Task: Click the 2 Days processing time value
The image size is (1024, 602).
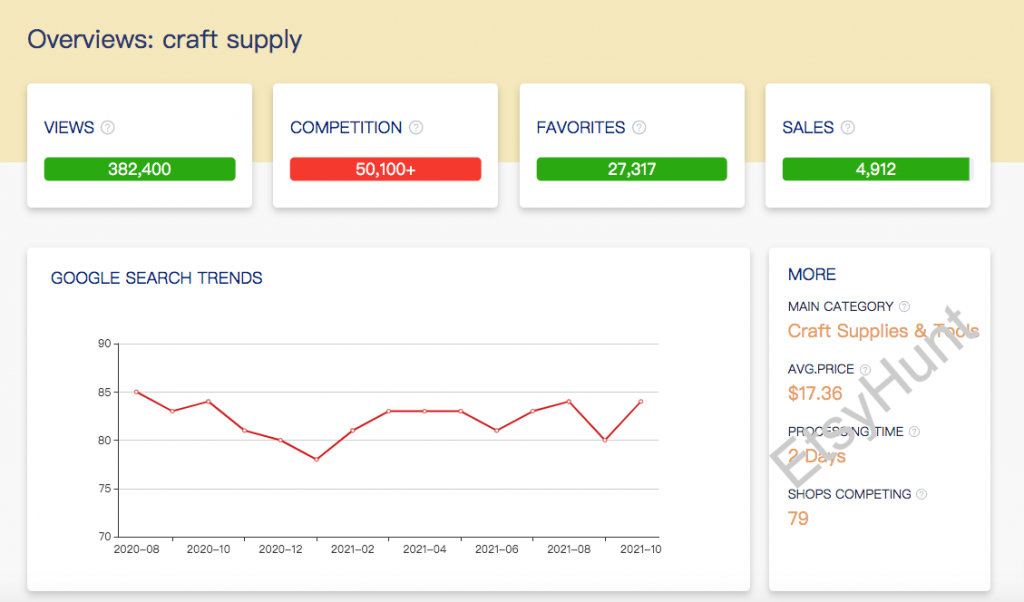Action: (816, 456)
